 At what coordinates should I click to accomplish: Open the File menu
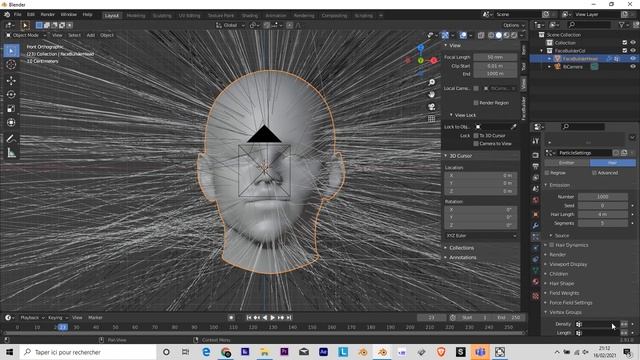click(18, 15)
